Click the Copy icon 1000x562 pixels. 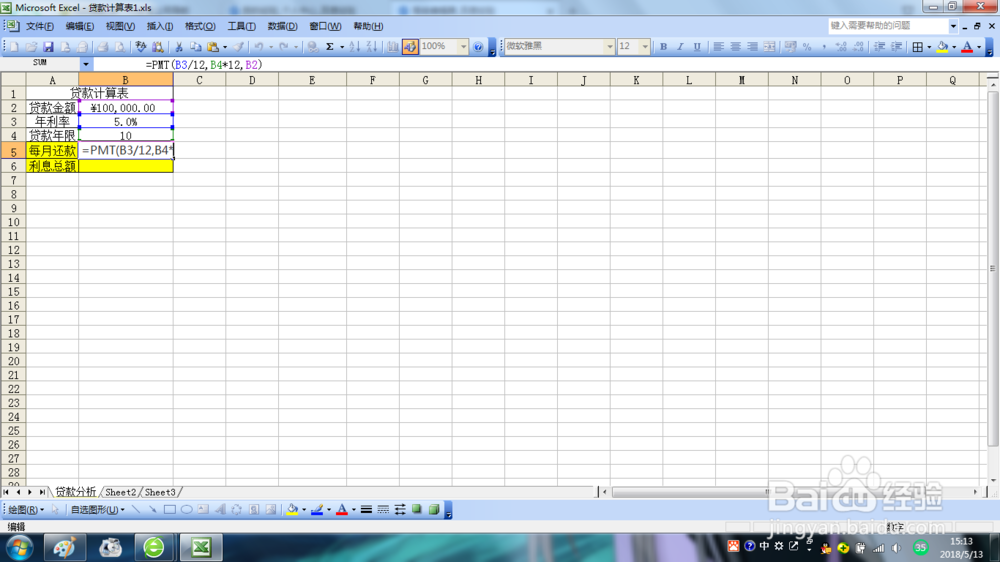(196, 47)
